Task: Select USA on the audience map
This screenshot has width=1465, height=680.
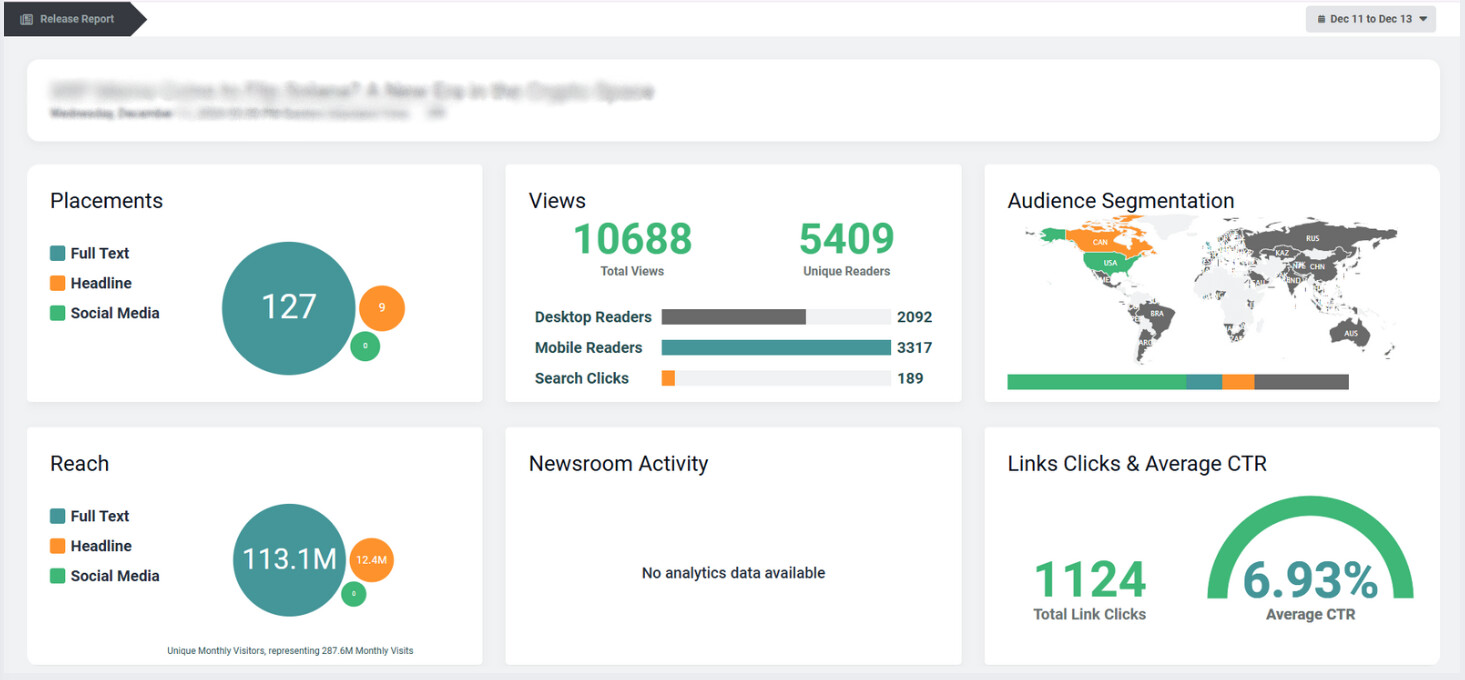Action: (1109, 263)
